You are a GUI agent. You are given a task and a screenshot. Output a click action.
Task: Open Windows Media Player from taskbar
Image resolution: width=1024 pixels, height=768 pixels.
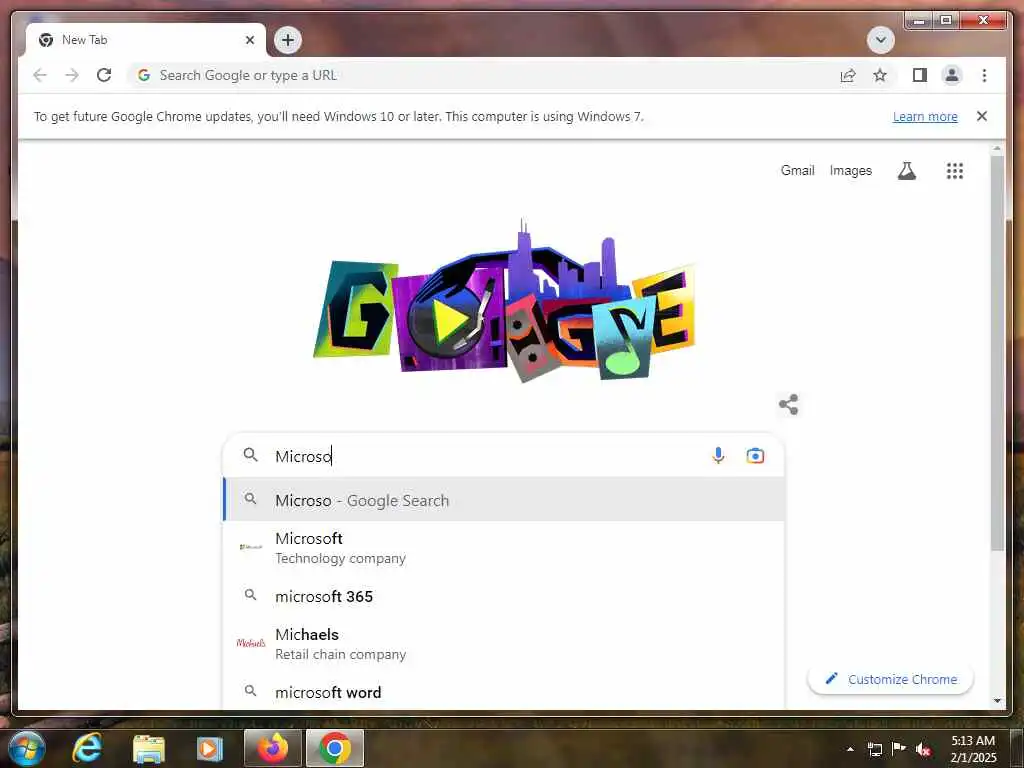coord(210,748)
